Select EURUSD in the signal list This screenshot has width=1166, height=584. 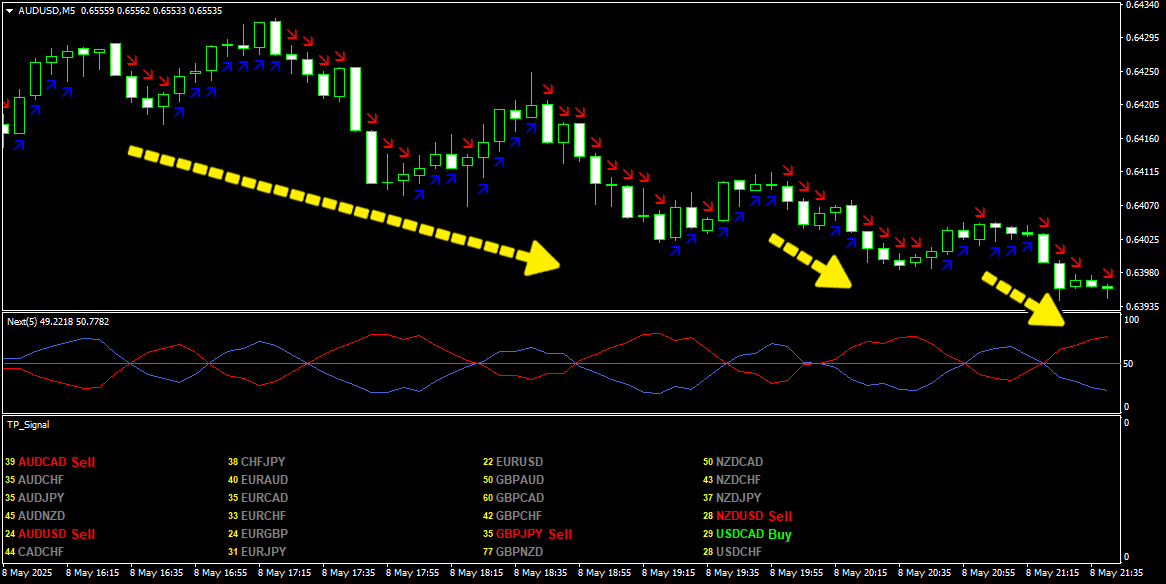coord(519,462)
